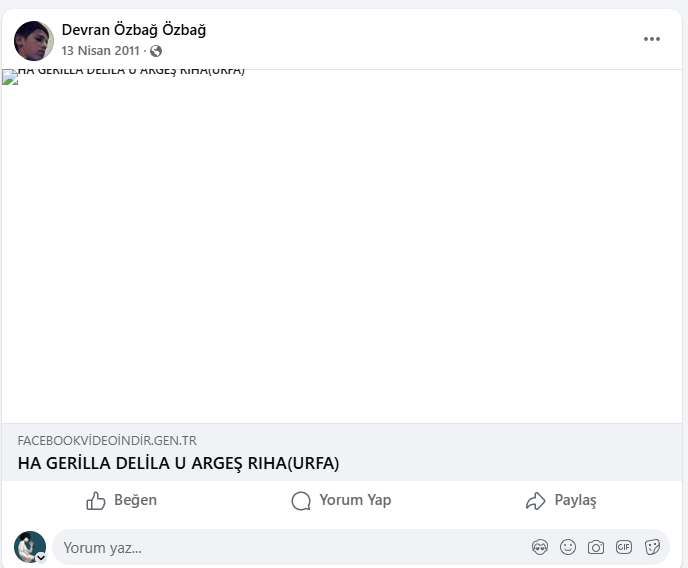The image size is (688, 568).
Task: Click the Paylaş button label
Action: [x=575, y=500]
